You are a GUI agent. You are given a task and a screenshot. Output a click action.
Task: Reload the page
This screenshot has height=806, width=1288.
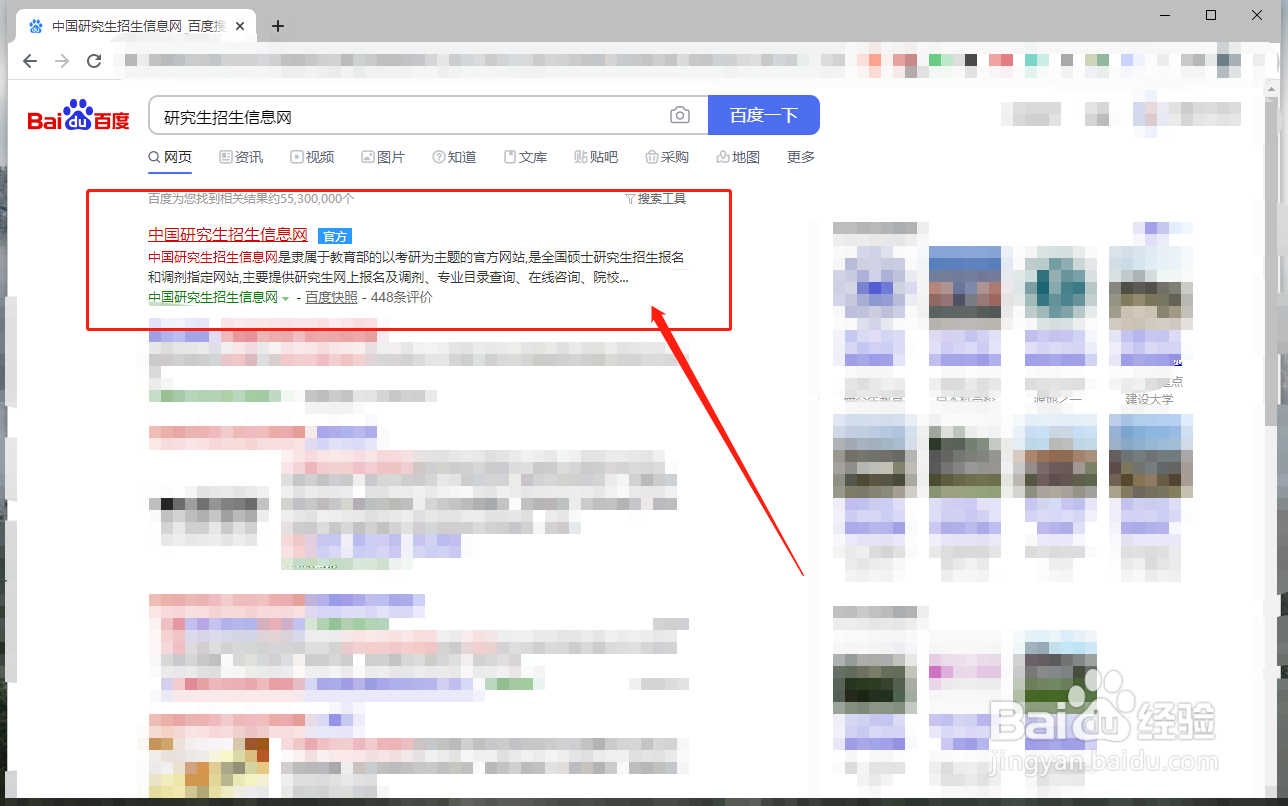[94, 61]
